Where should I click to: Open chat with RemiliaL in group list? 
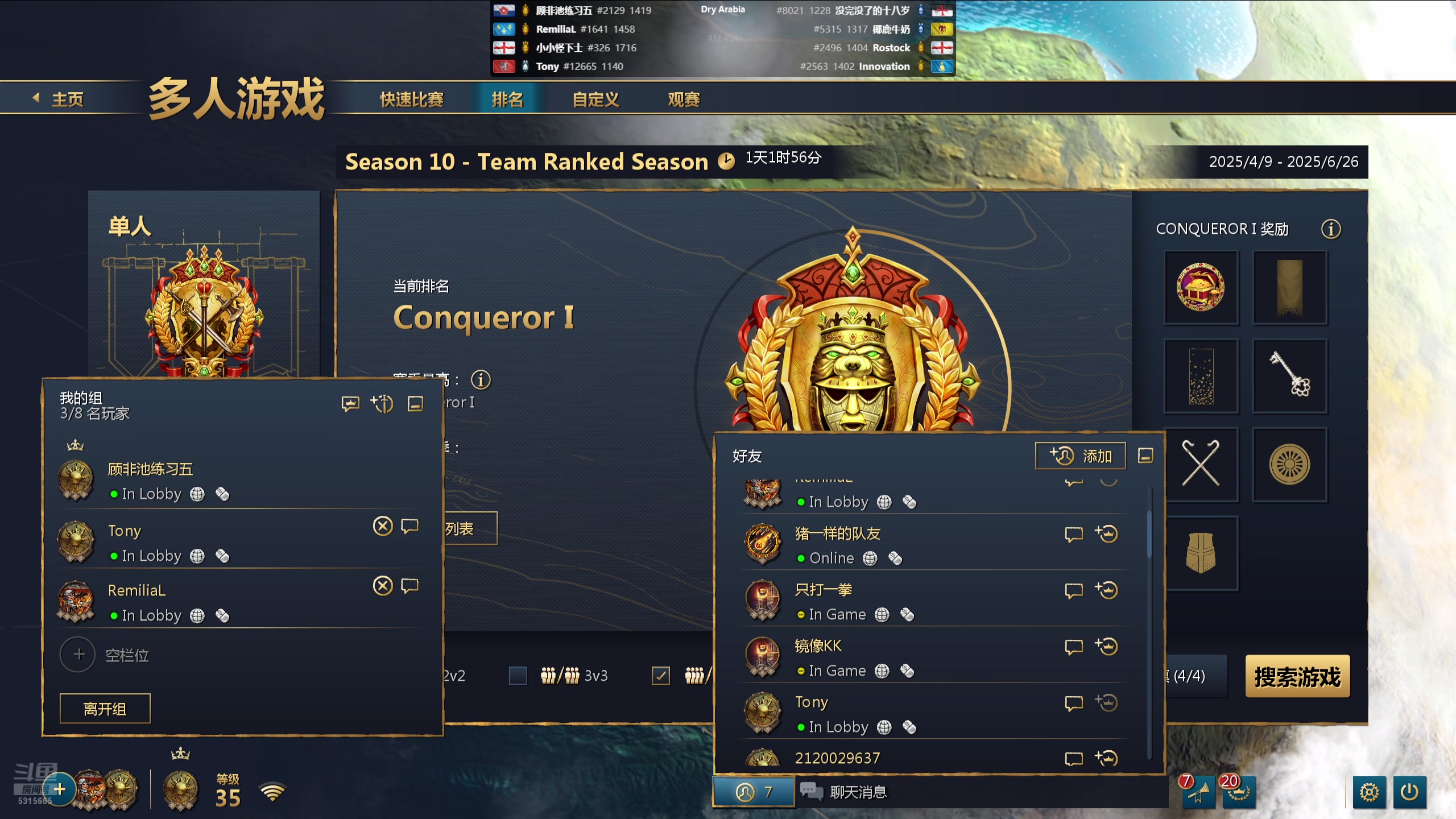(409, 586)
